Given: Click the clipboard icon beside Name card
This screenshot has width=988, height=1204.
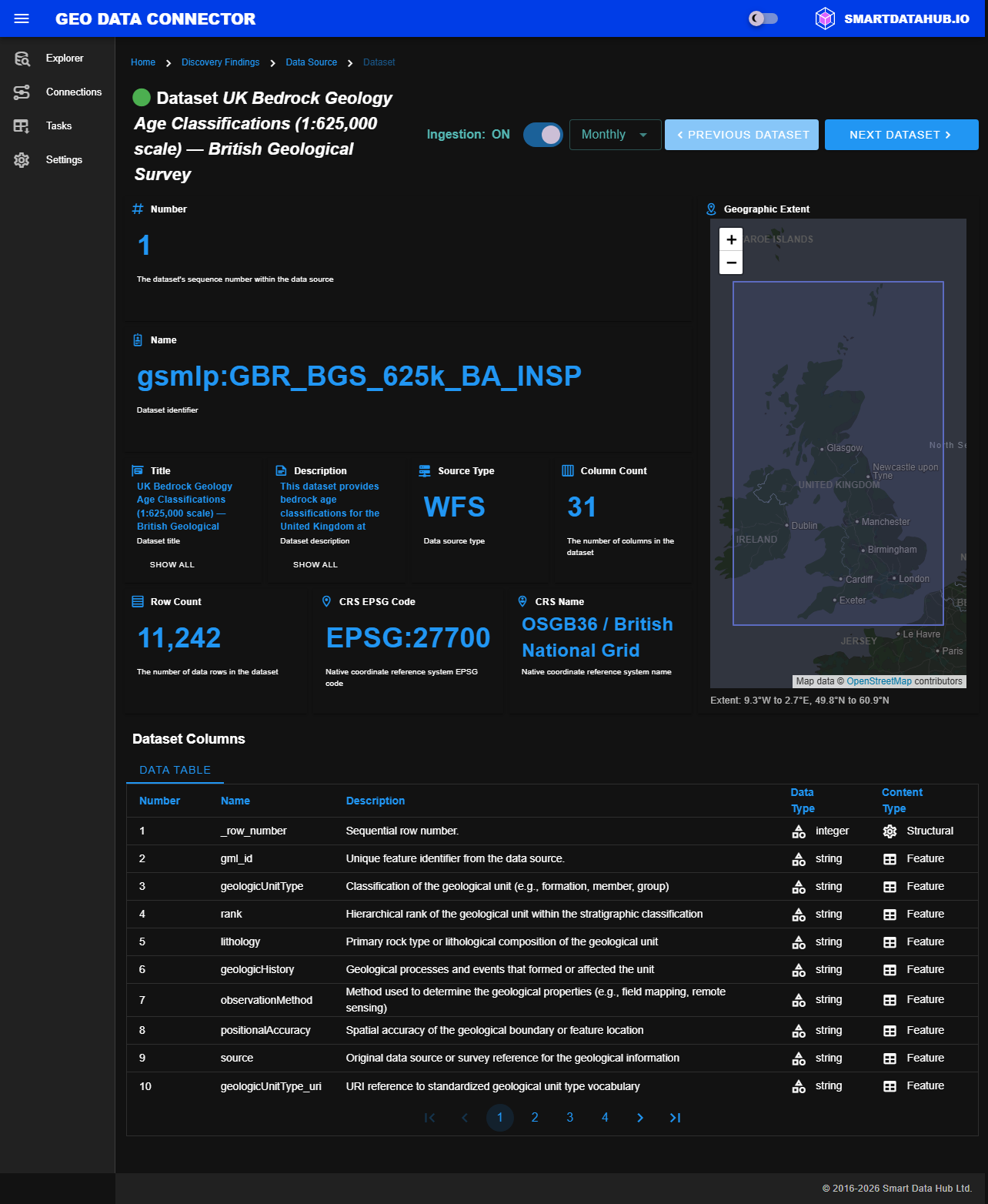Looking at the screenshot, I should click(138, 339).
